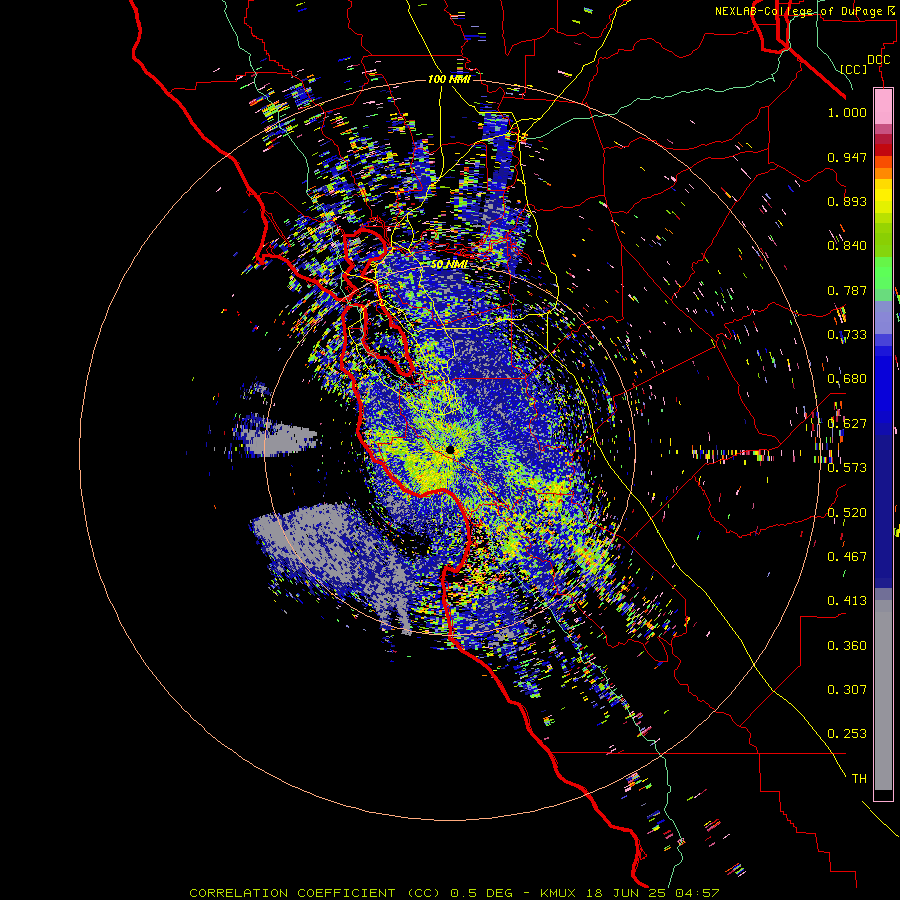Image resolution: width=900 pixels, height=900 pixels.
Task: Select the 0.360 legend value
Action: [x=847, y=646]
